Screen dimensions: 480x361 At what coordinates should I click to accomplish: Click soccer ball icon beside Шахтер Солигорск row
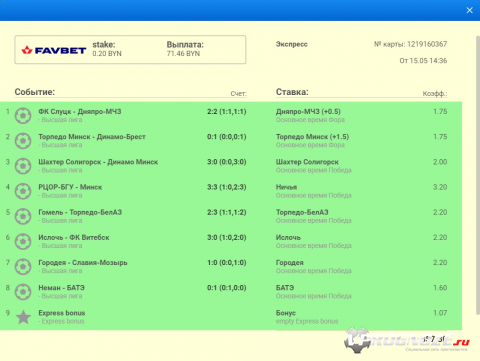(23, 166)
